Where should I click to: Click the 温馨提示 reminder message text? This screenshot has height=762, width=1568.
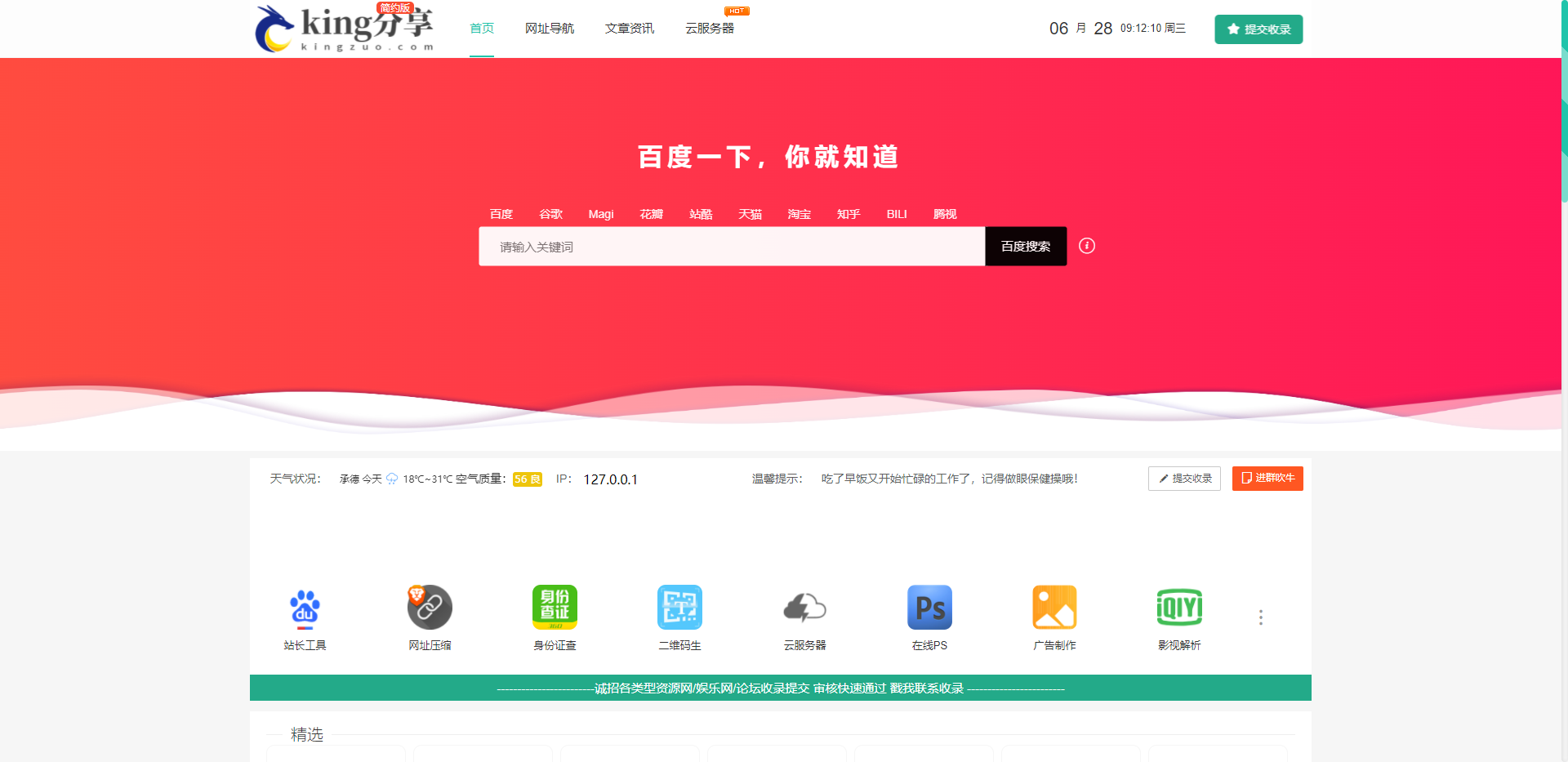click(x=950, y=479)
